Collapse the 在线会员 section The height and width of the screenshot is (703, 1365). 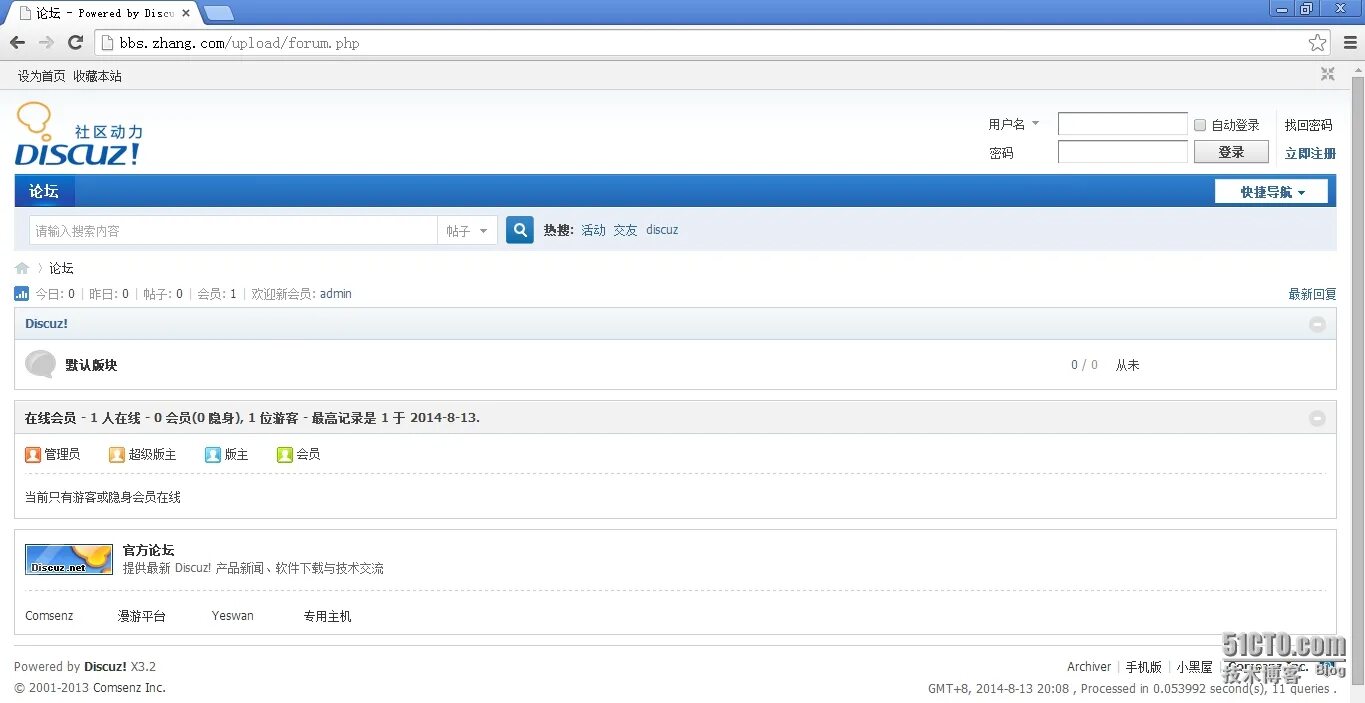click(x=1317, y=417)
